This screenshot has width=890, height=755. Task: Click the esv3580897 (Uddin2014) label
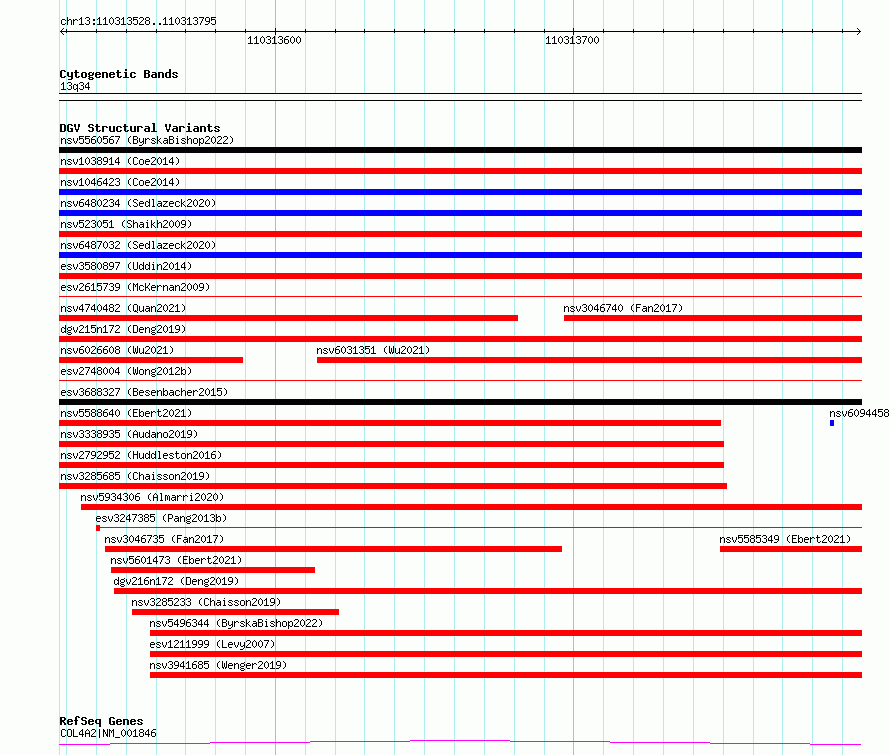tap(126, 266)
